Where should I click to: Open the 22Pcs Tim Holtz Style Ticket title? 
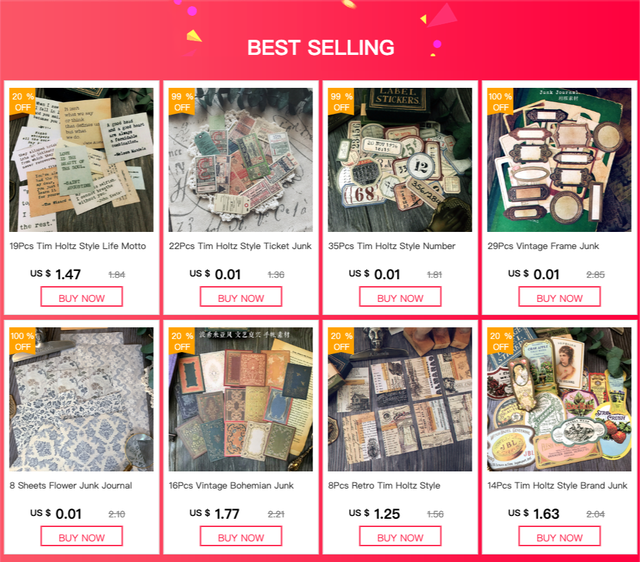(x=240, y=246)
